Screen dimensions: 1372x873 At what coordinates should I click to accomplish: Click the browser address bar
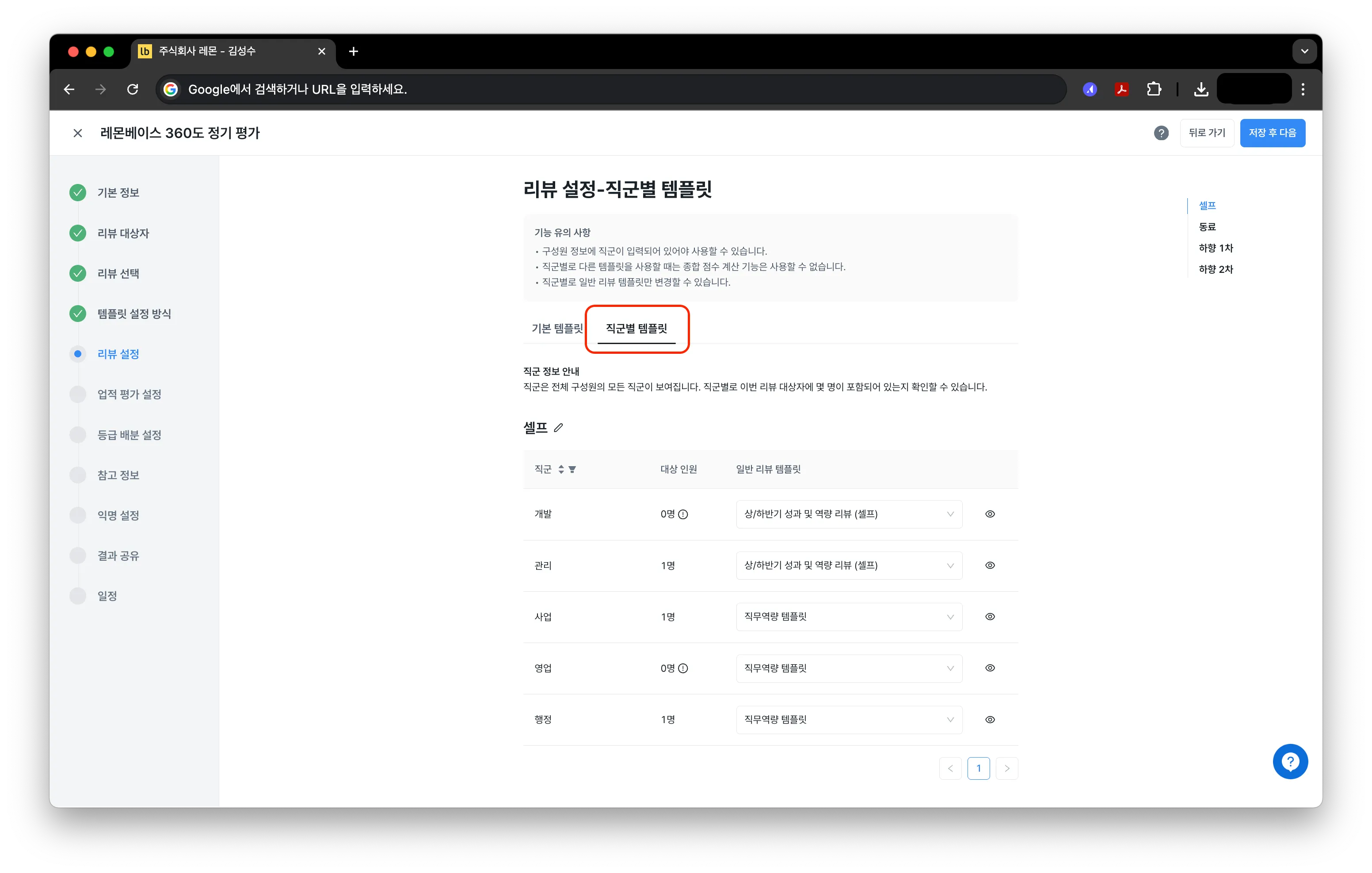coord(610,89)
